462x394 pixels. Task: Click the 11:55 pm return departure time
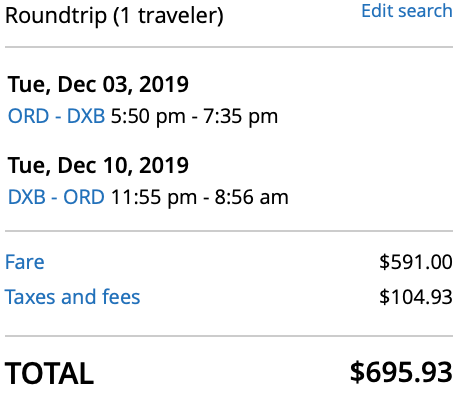(154, 198)
